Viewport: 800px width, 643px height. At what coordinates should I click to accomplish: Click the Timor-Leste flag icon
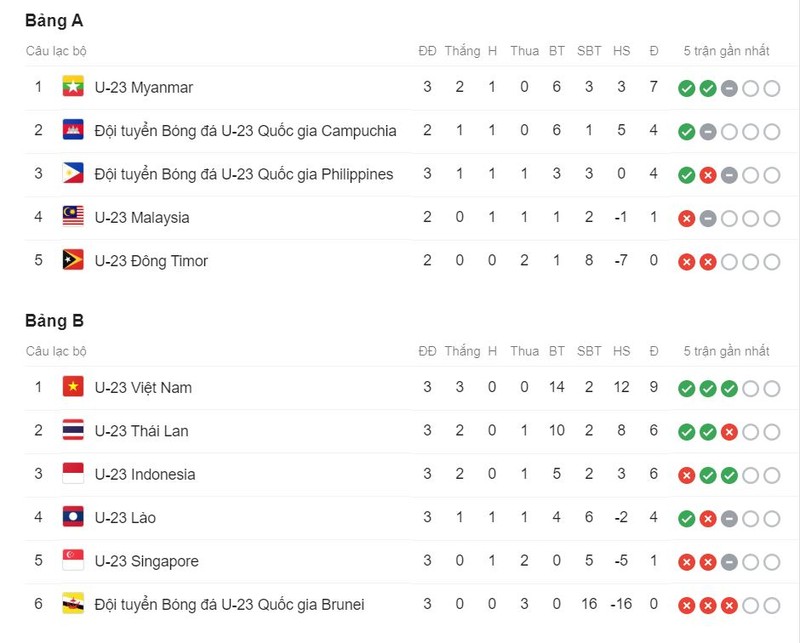(x=73, y=261)
